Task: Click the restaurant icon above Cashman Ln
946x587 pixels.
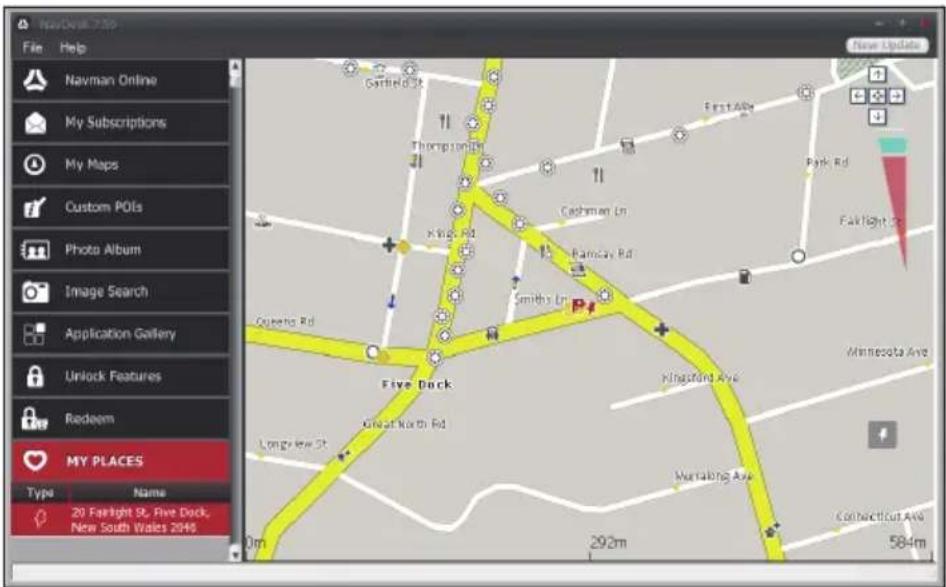Action: pyautogui.click(x=598, y=175)
